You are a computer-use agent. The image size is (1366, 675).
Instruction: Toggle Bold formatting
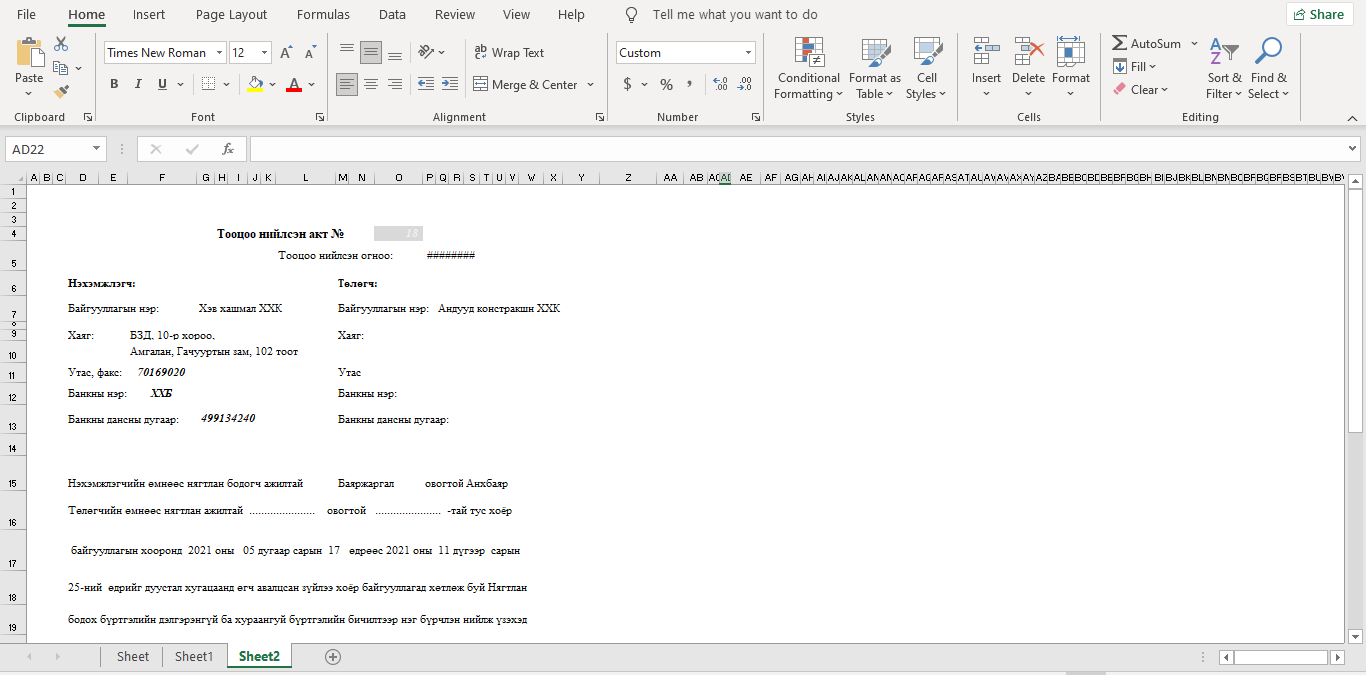(x=114, y=84)
